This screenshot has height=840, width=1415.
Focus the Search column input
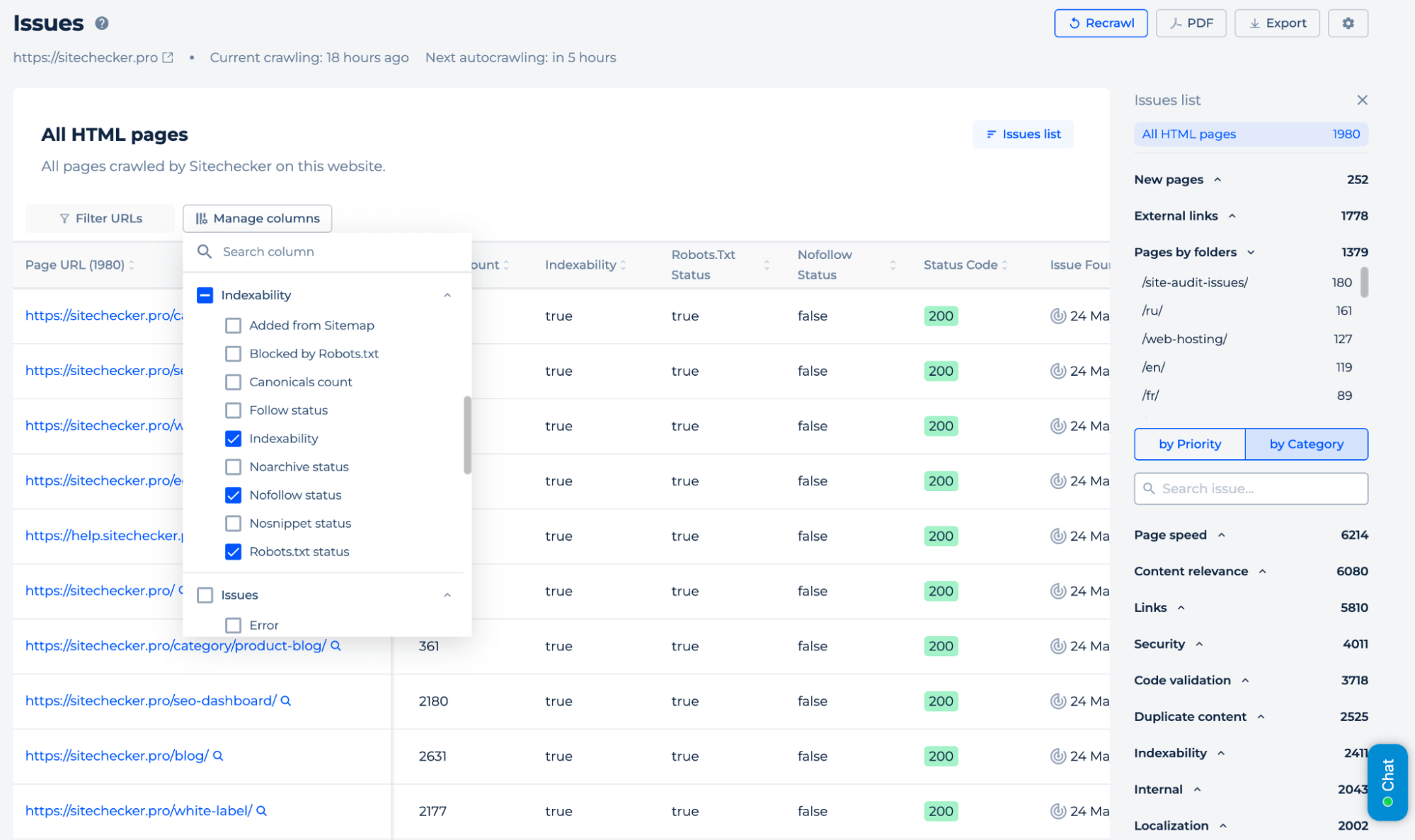(327, 251)
